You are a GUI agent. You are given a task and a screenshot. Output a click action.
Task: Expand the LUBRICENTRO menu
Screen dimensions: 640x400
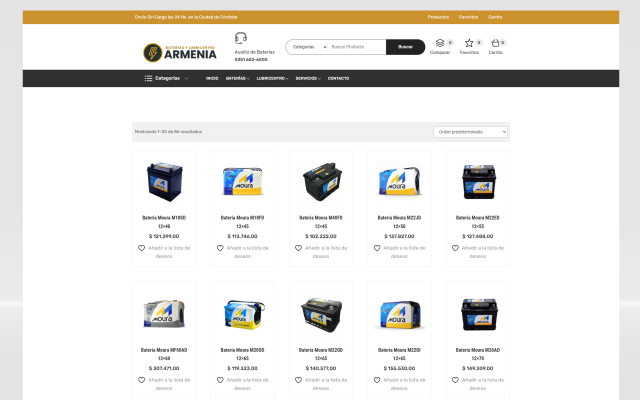(272, 78)
